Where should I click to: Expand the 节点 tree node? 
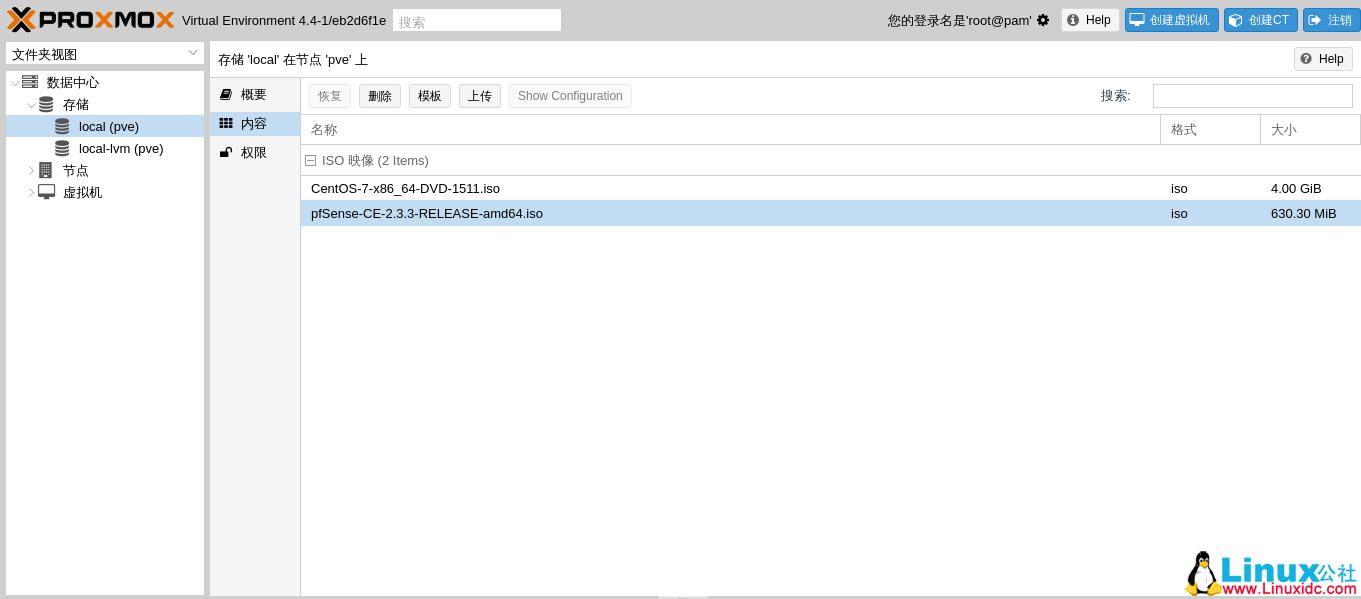[31, 170]
